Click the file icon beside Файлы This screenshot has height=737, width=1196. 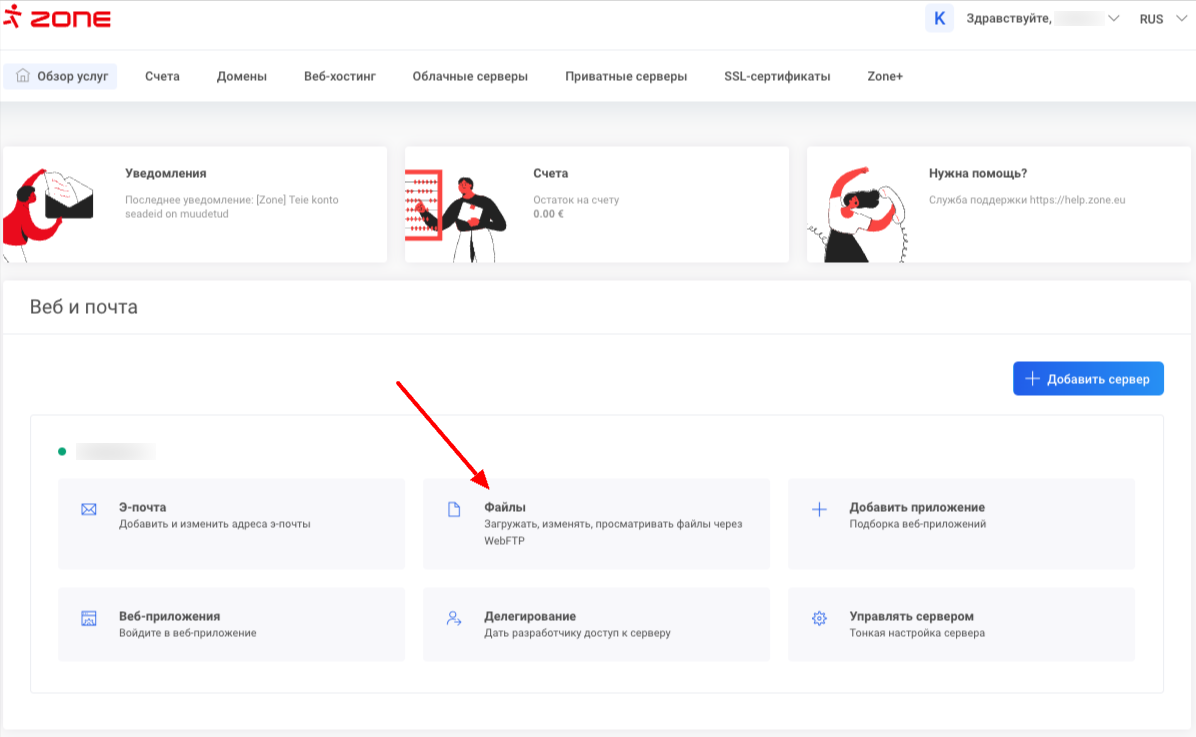[453, 510]
